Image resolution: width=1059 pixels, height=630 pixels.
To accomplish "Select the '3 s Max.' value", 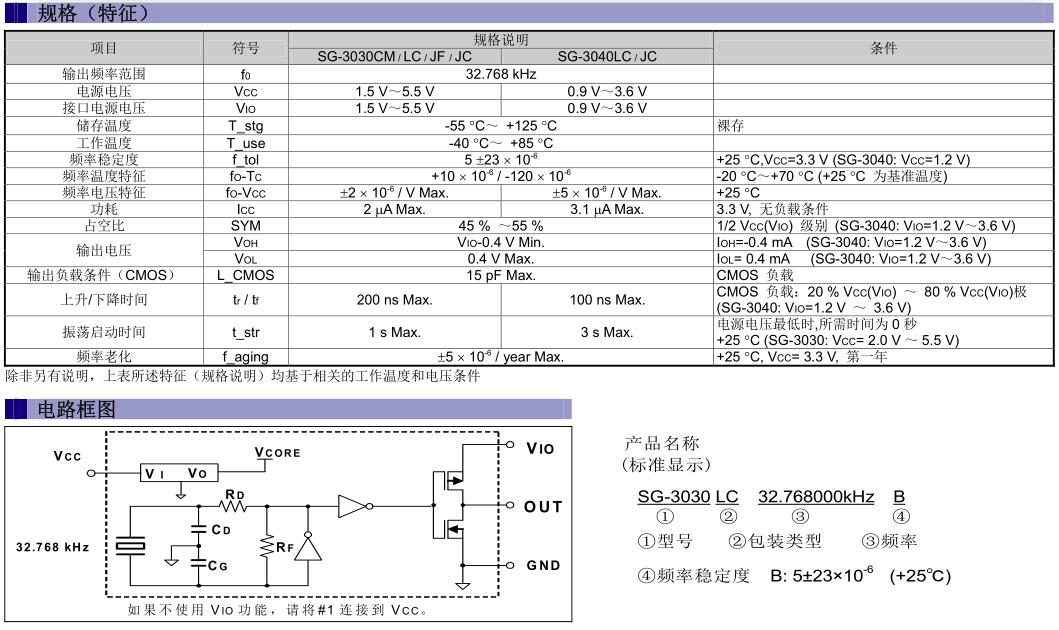I will (606, 332).
